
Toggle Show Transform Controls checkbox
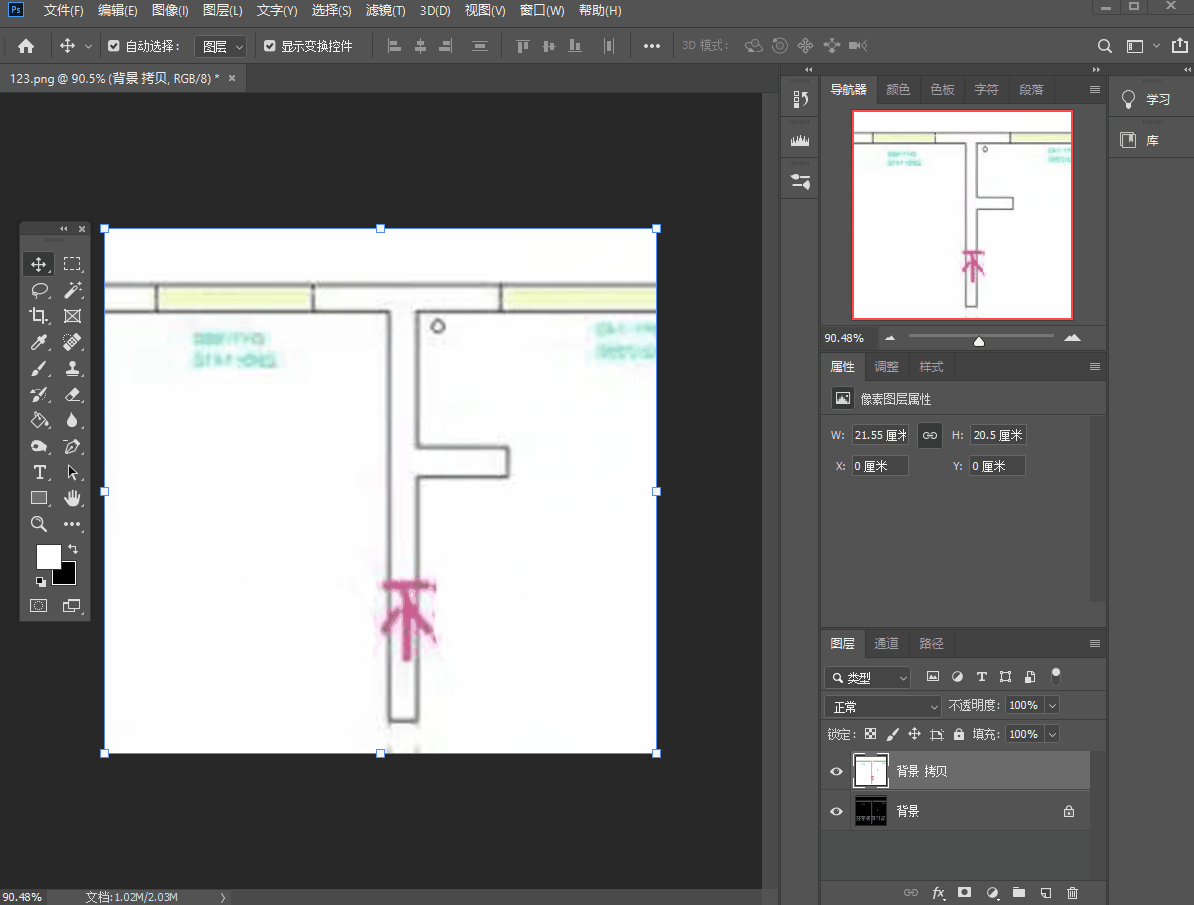click(270, 46)
